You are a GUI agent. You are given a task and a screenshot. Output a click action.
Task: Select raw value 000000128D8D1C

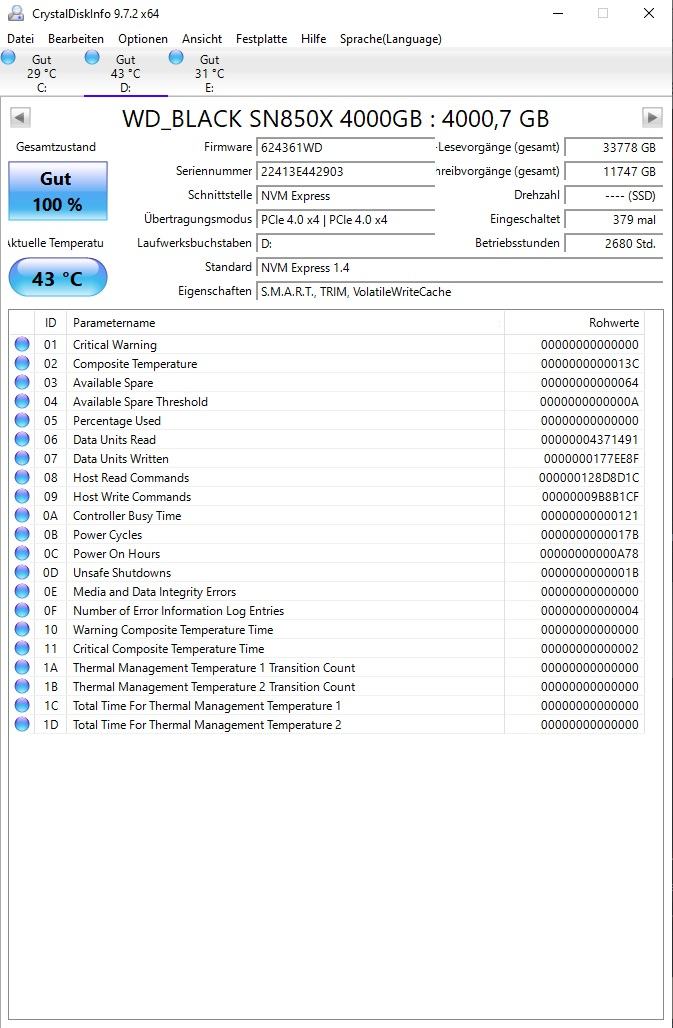point(589,478)
